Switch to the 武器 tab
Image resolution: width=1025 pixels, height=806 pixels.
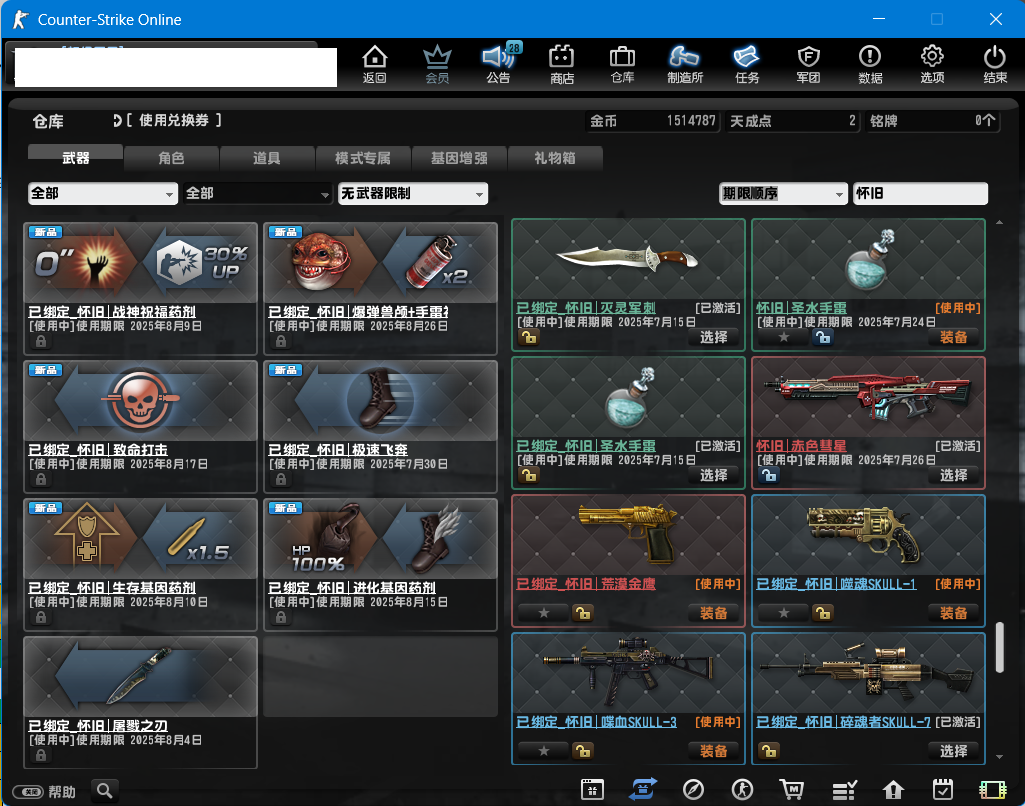[x=75, y=158]
